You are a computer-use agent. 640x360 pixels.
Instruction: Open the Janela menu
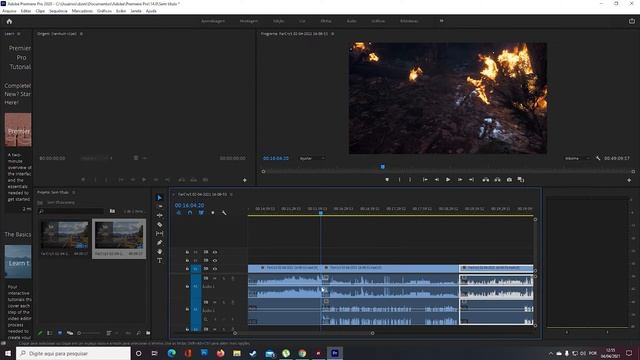click(136, 11)
